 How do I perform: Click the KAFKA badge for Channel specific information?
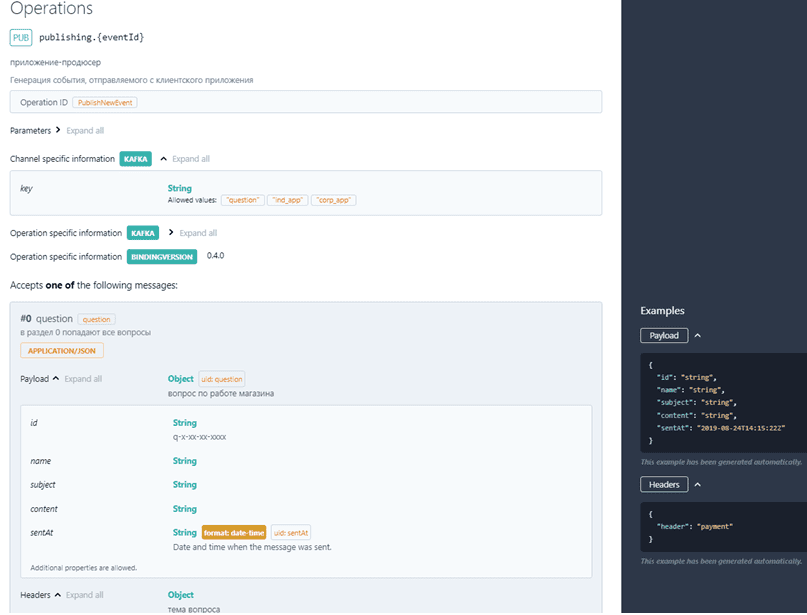[x=135, y=159]
